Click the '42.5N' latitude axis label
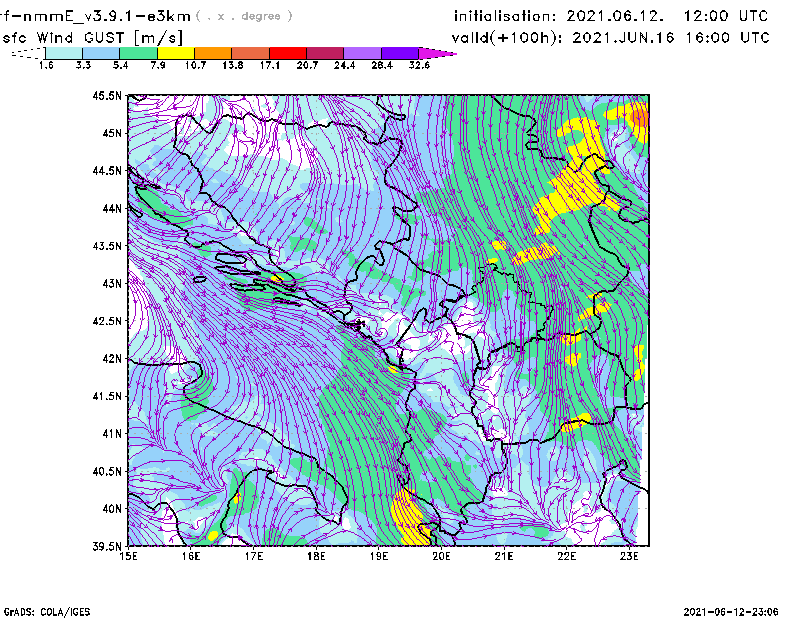The width and height of the screenshot is (800, 618). click(107, 321)
